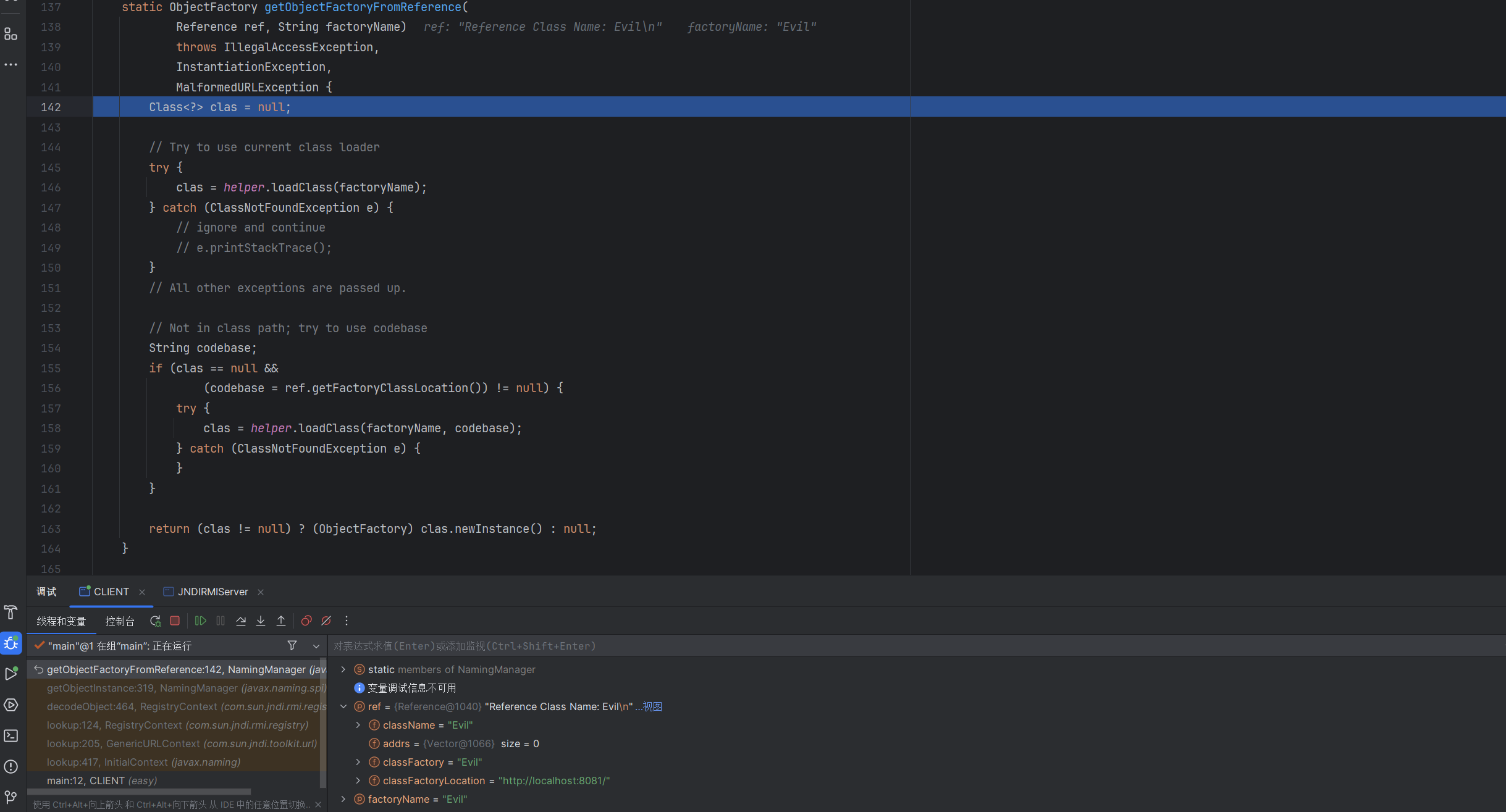Rerun the CLIENT debug session

point(155,621)
